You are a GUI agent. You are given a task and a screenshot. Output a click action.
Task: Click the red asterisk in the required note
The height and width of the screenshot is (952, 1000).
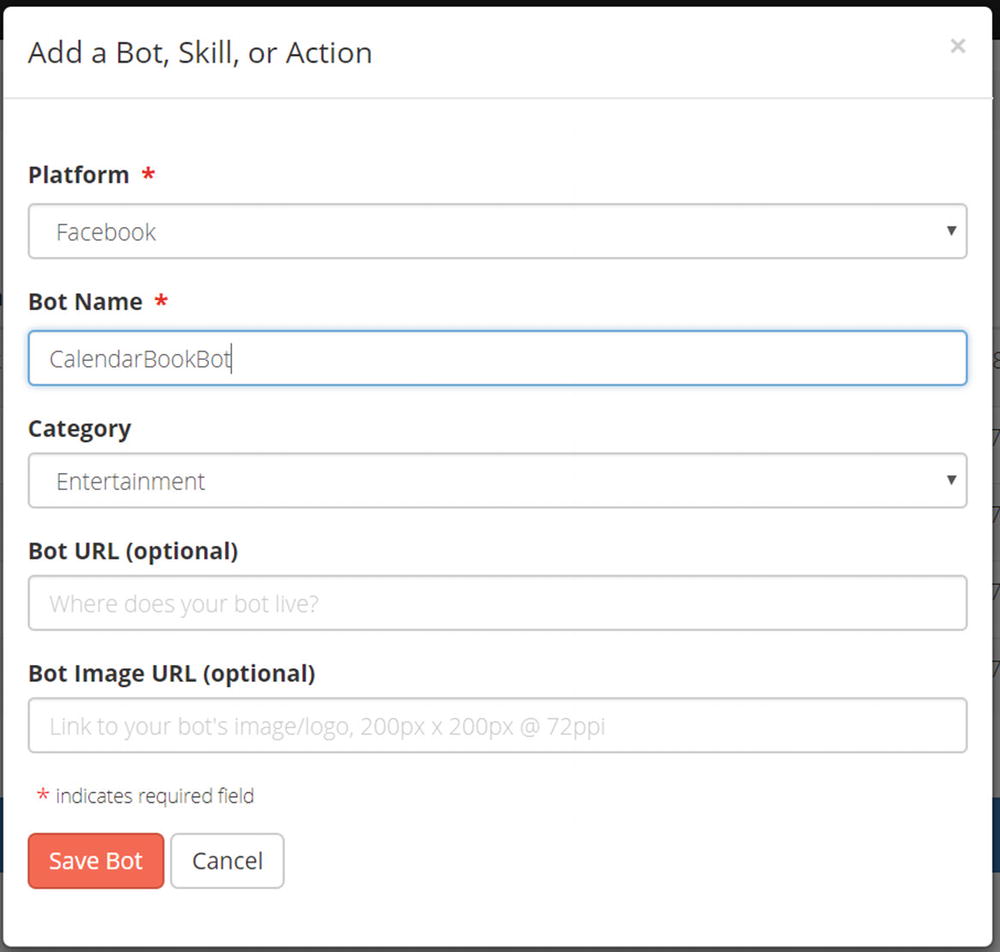click(x=43, y=796)
